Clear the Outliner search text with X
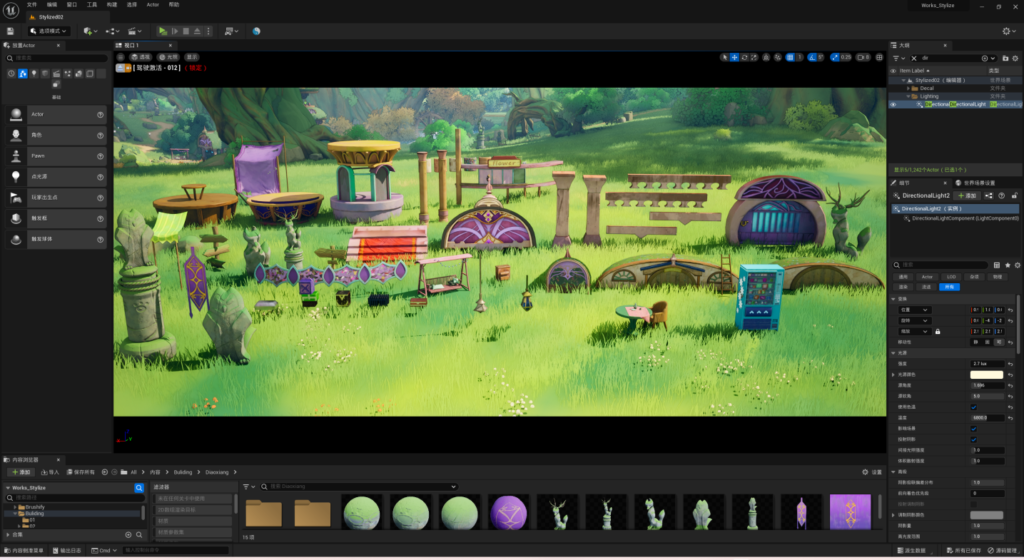The width and height of the screenshot is (1024, 560). point(914,58)
